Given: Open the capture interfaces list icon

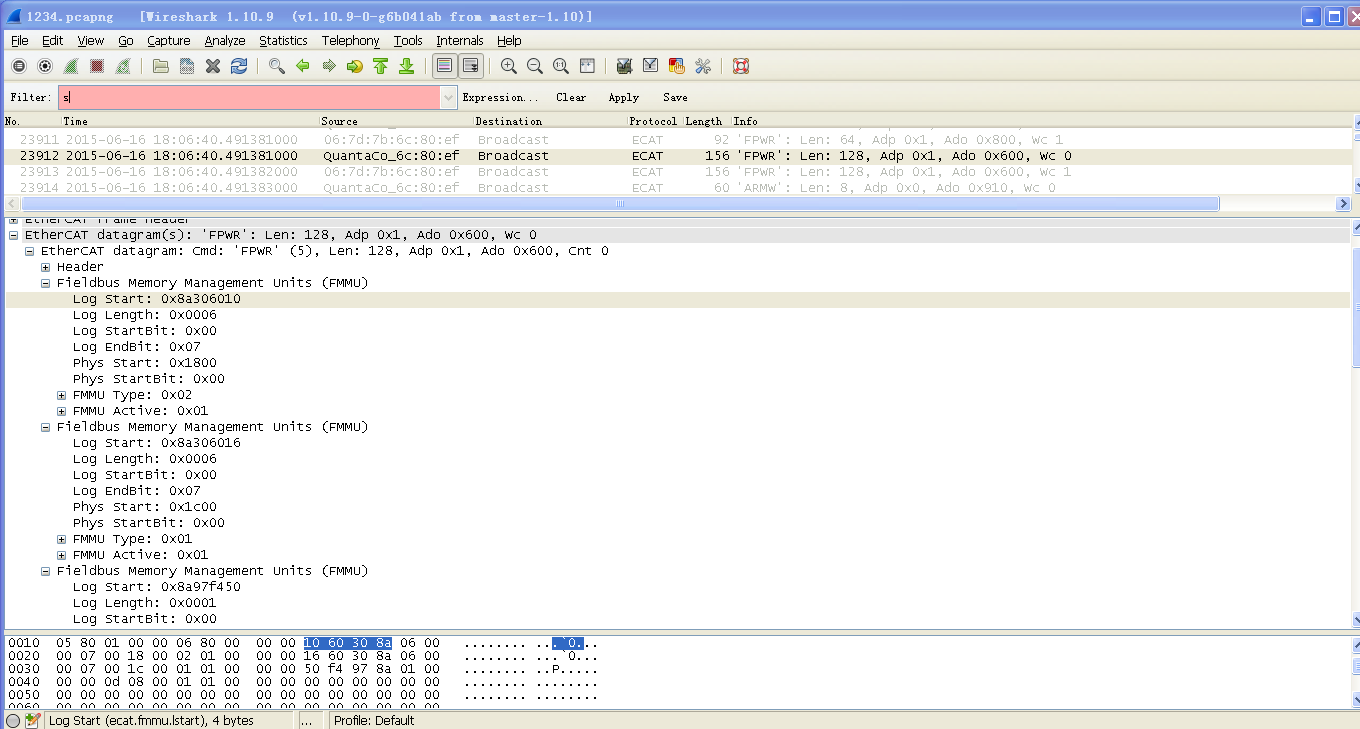Looking at the screenshot, I should tap(19, 66).
